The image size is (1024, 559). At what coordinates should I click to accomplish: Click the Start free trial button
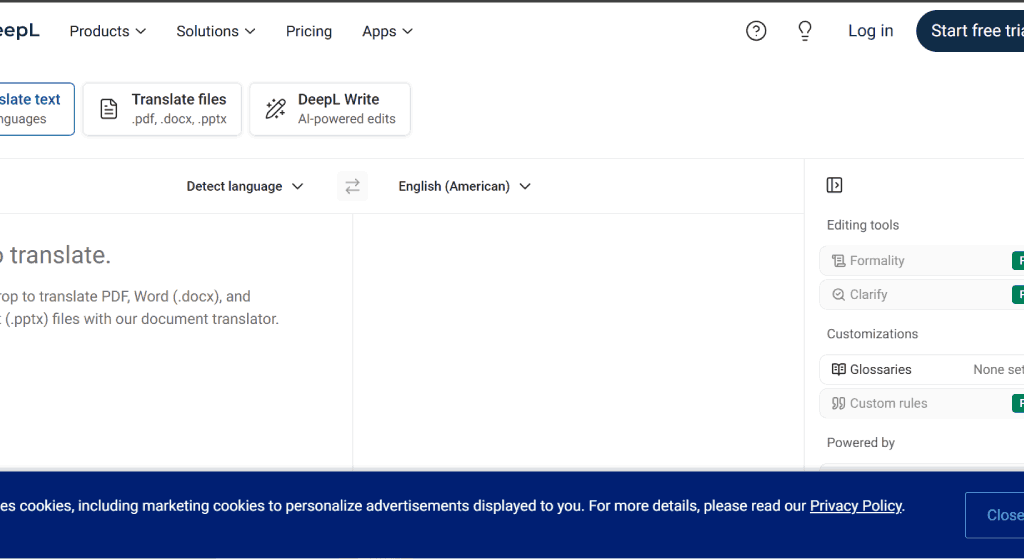pyautogui.click(x=970, y=31)
